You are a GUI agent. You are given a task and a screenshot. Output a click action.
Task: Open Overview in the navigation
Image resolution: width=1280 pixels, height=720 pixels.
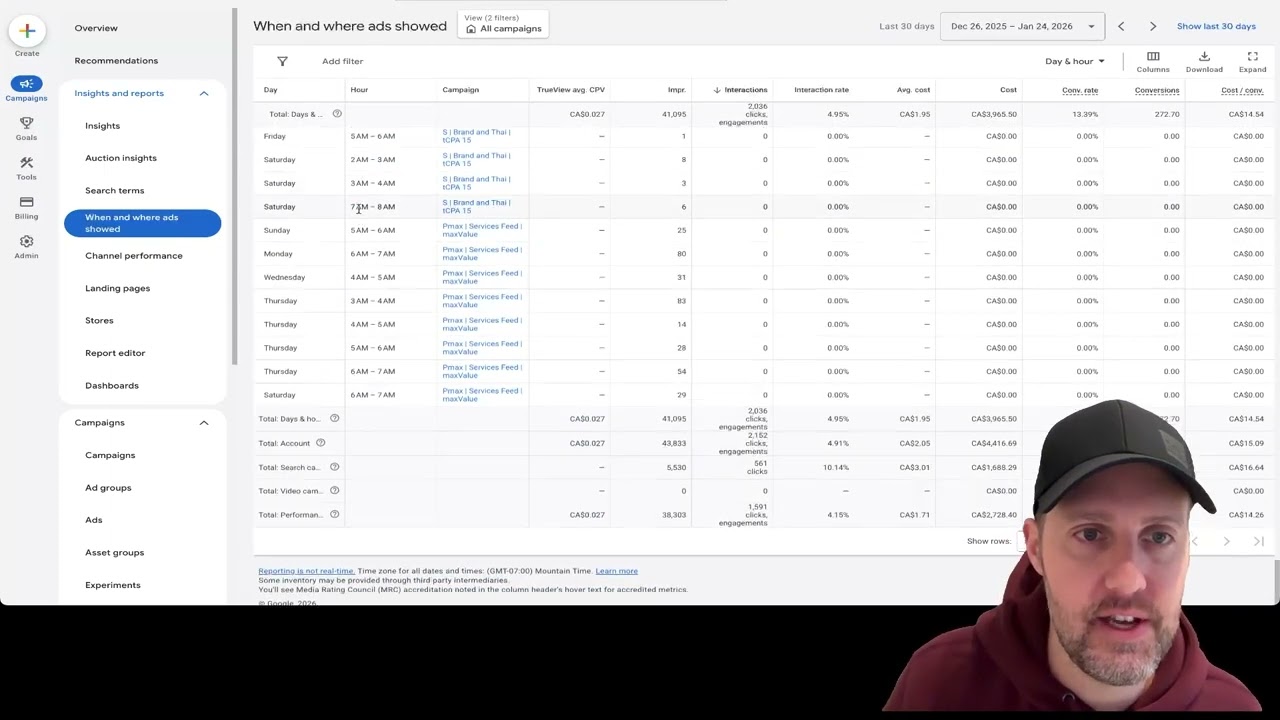[96, 28]
